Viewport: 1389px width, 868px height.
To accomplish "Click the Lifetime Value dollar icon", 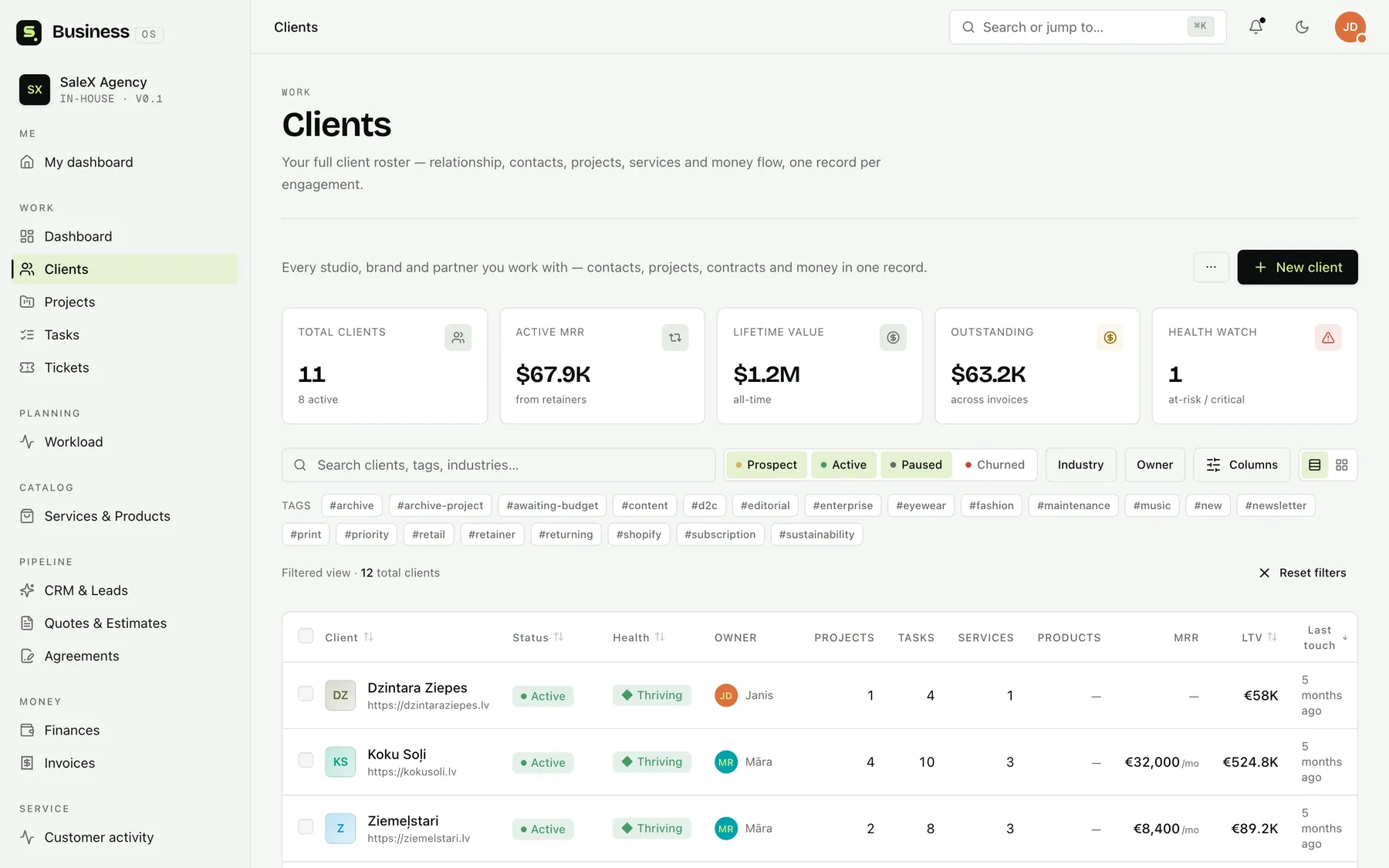I will tap(893, 337).
